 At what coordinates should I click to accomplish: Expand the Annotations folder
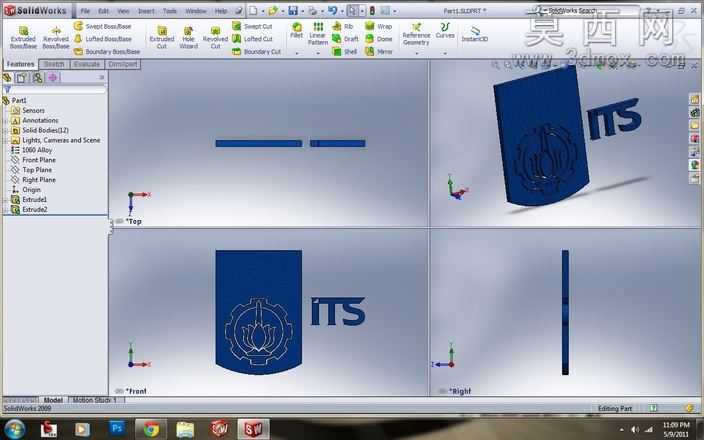tap(6, 120)
